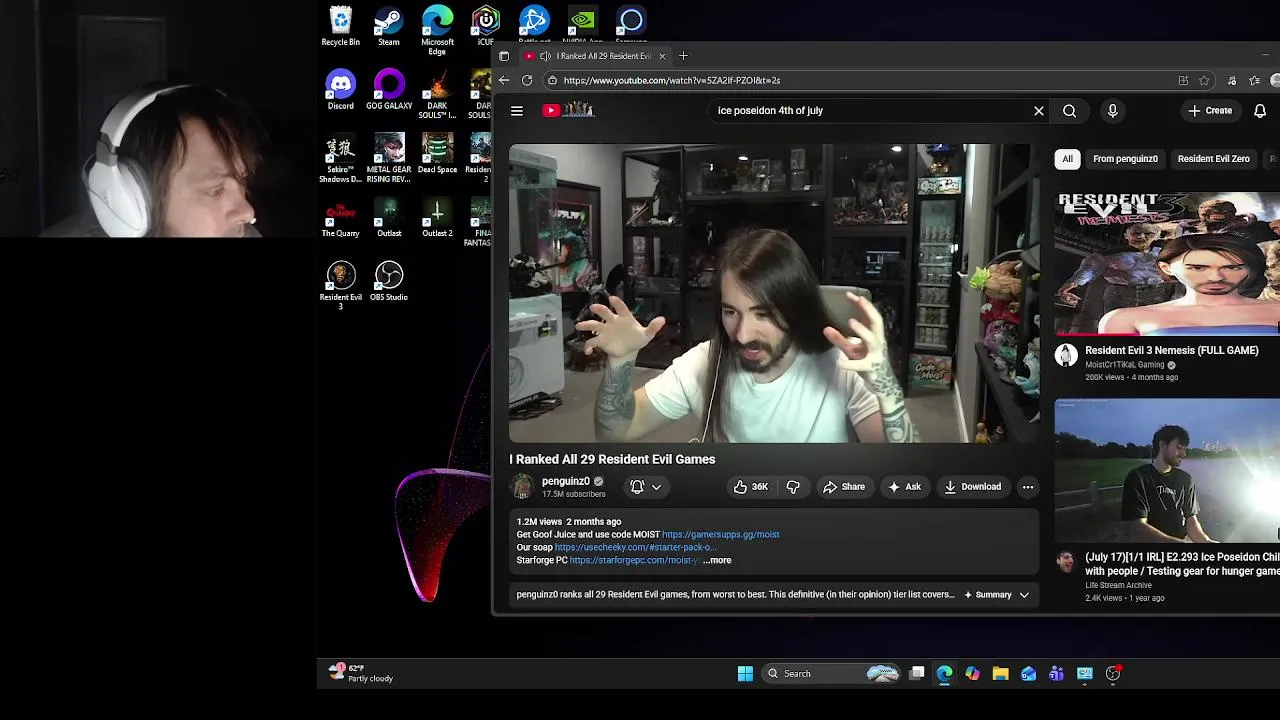Open usecheeky.com starter pack link
Viewport: 1280px width, 720px height.
click(634, 548)
